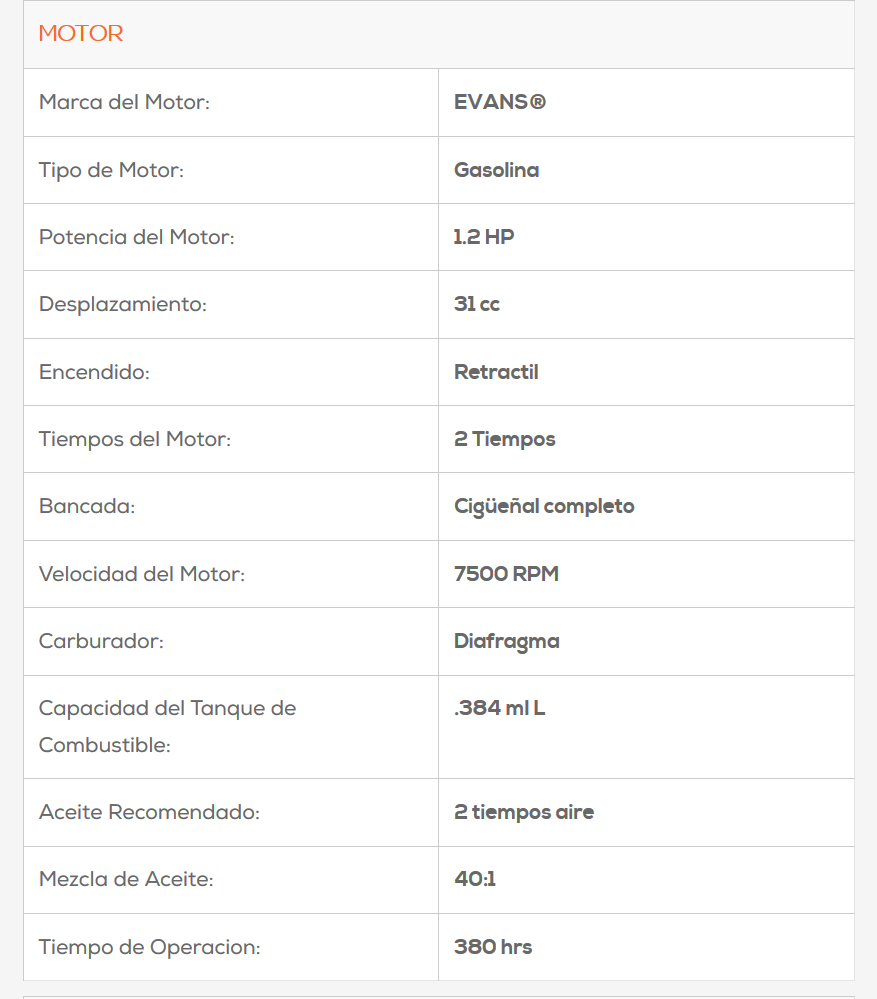Click the Diafragma value text
Screen dimensions: 877x999
point(506,641)
